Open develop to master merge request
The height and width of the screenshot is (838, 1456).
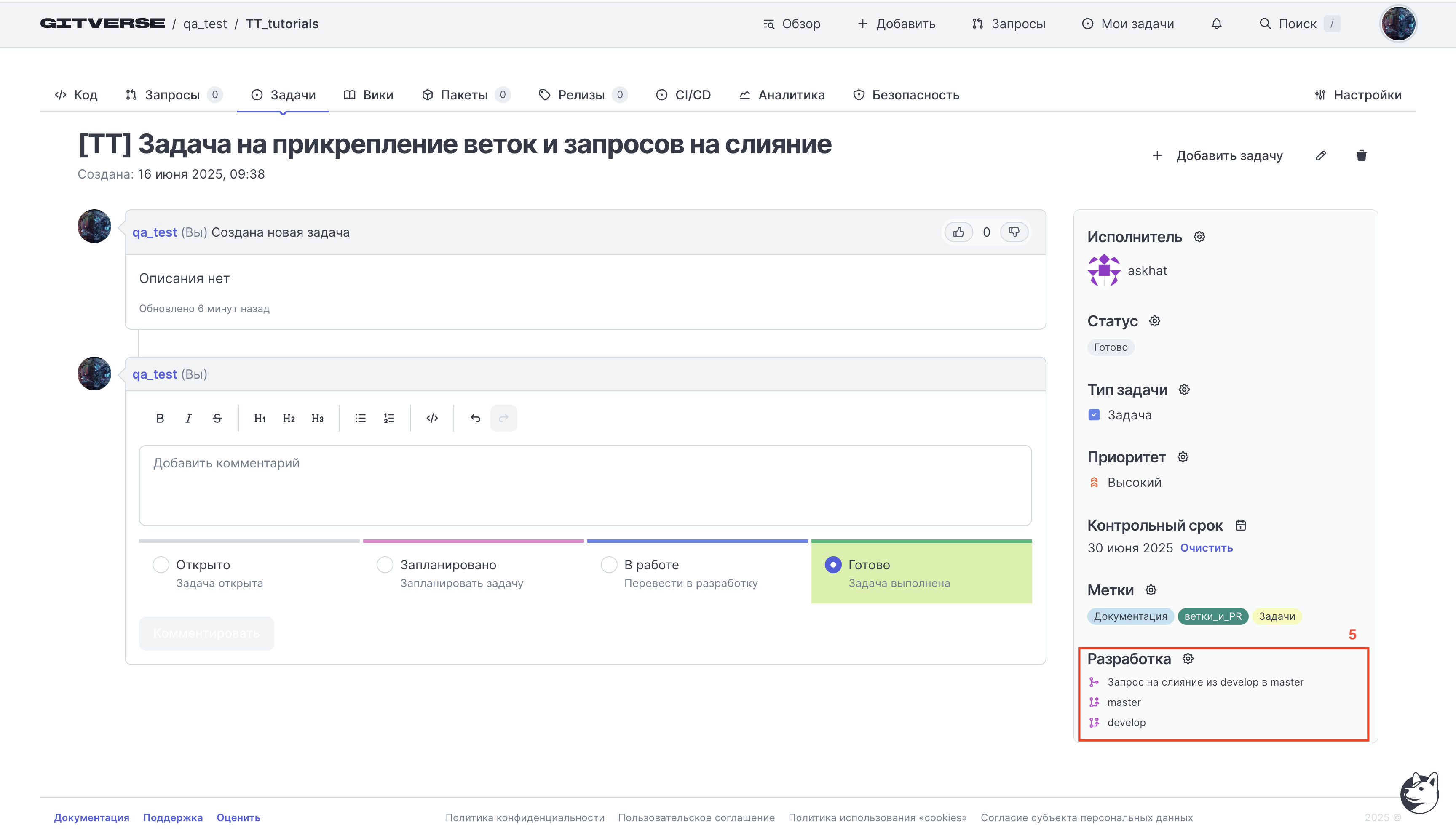pos(1205,682)
